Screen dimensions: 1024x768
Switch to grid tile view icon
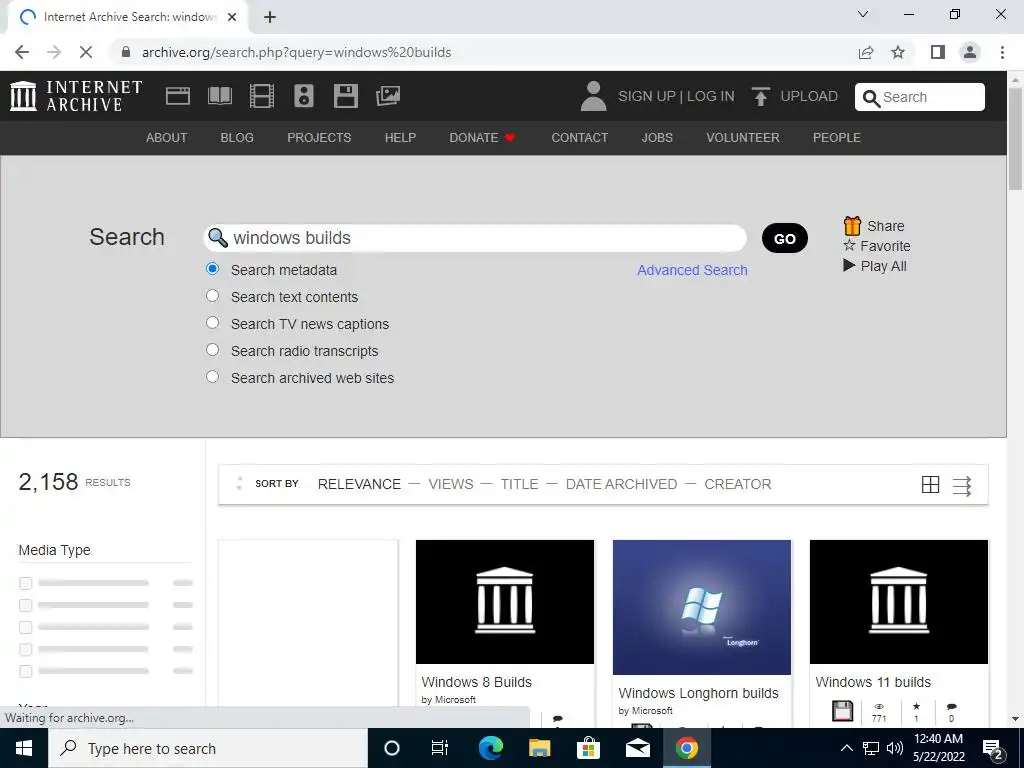930,485
